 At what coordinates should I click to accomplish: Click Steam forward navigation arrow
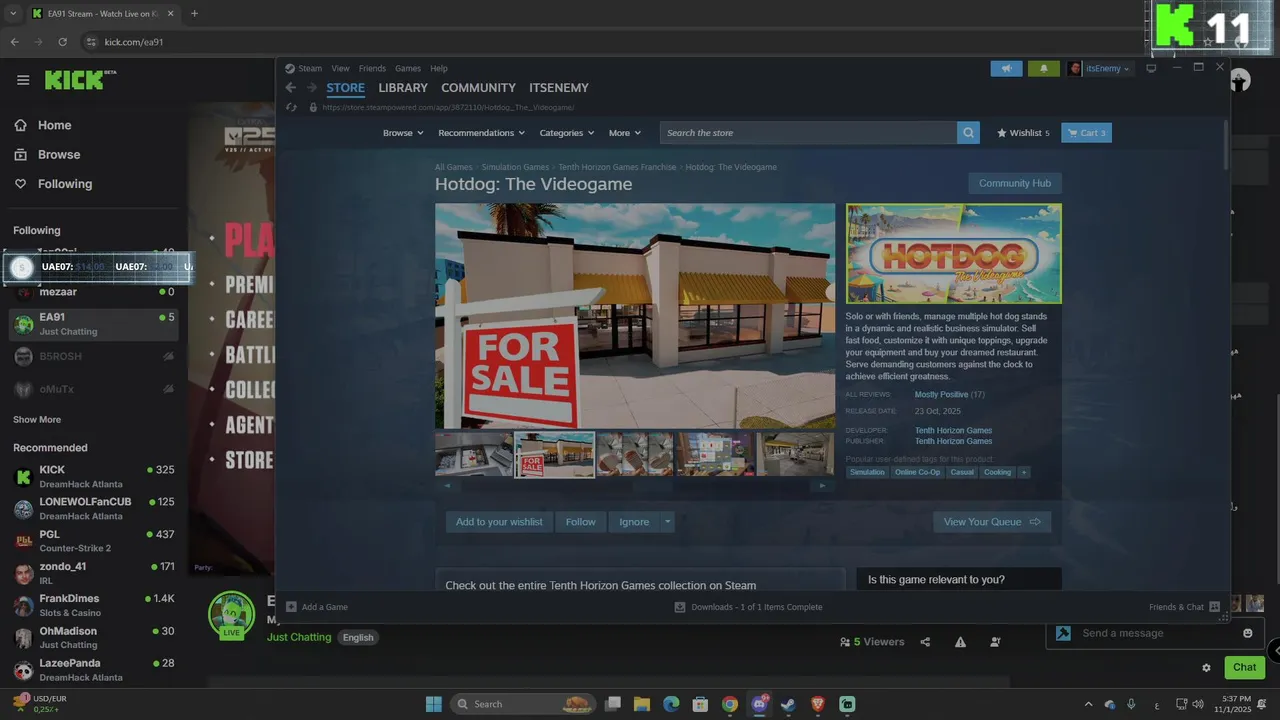click(x=310, y=88)
